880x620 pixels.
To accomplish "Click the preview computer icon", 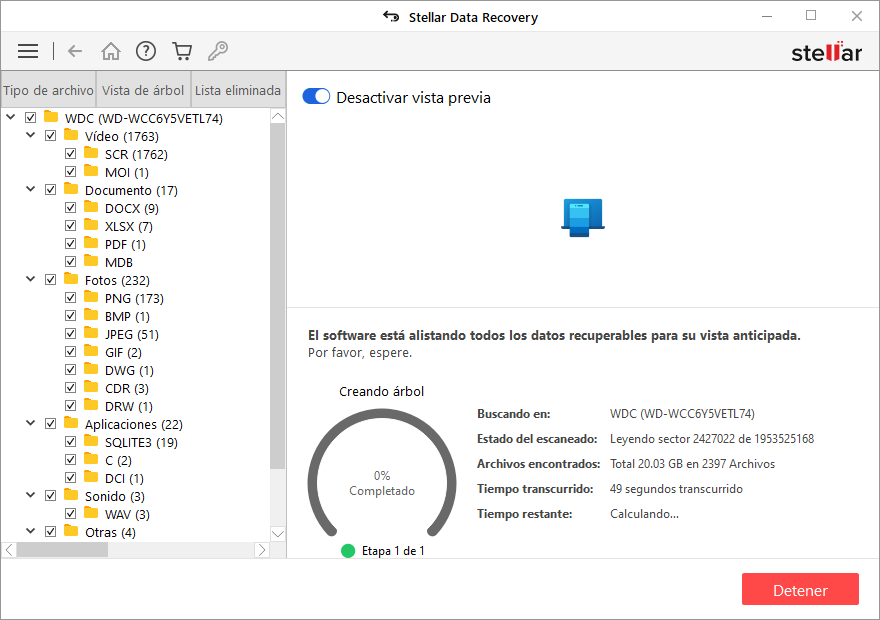I will [583, 217].
